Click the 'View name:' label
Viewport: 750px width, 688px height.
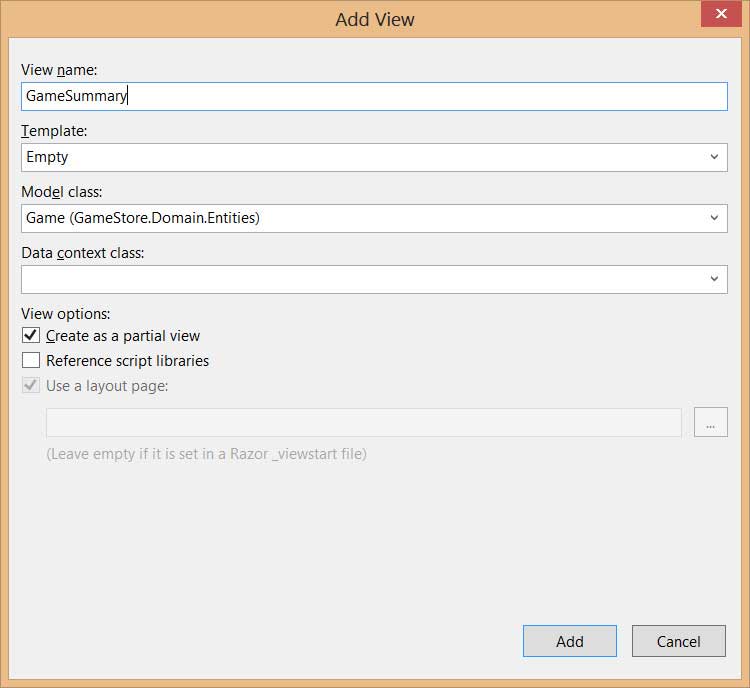pyautogui.click(x=59, y=70)
